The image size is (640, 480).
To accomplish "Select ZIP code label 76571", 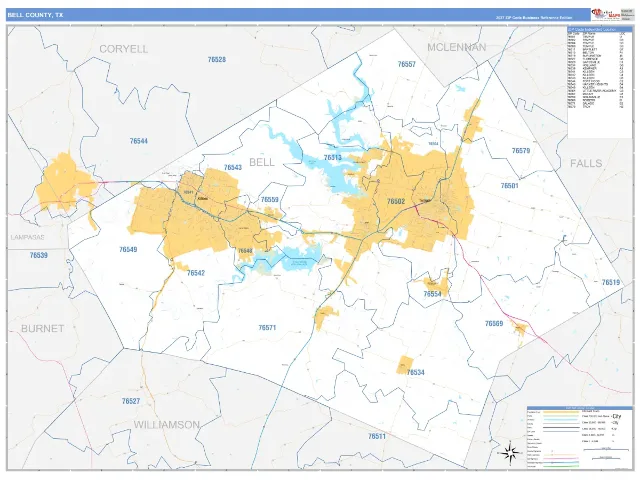I will pos(267,328).
